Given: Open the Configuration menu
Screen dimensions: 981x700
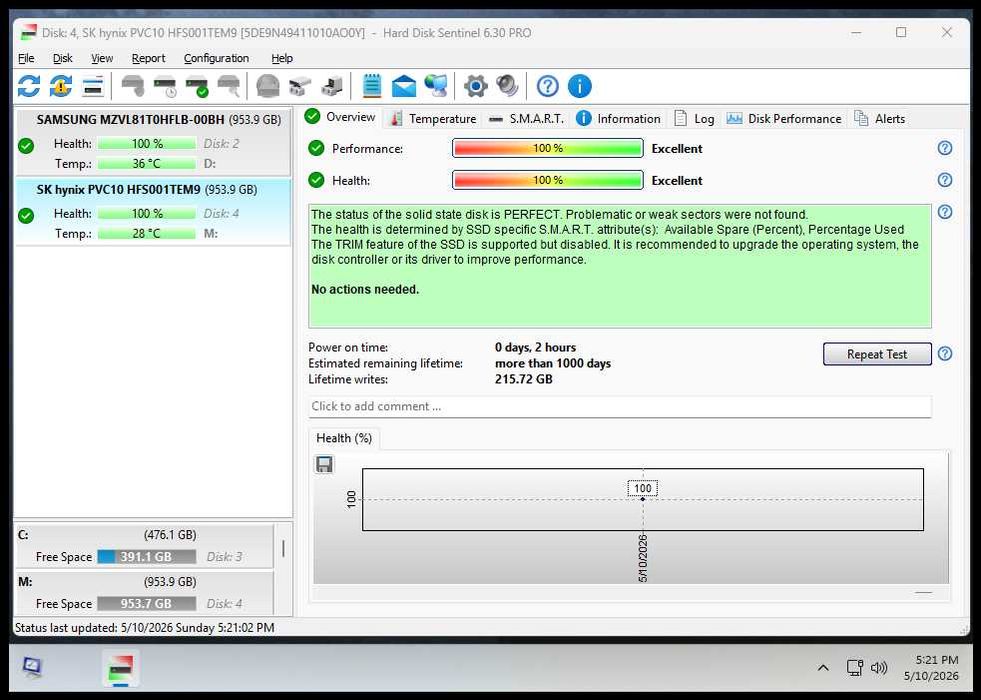Looking at the screenshot, I should [216, 58].
